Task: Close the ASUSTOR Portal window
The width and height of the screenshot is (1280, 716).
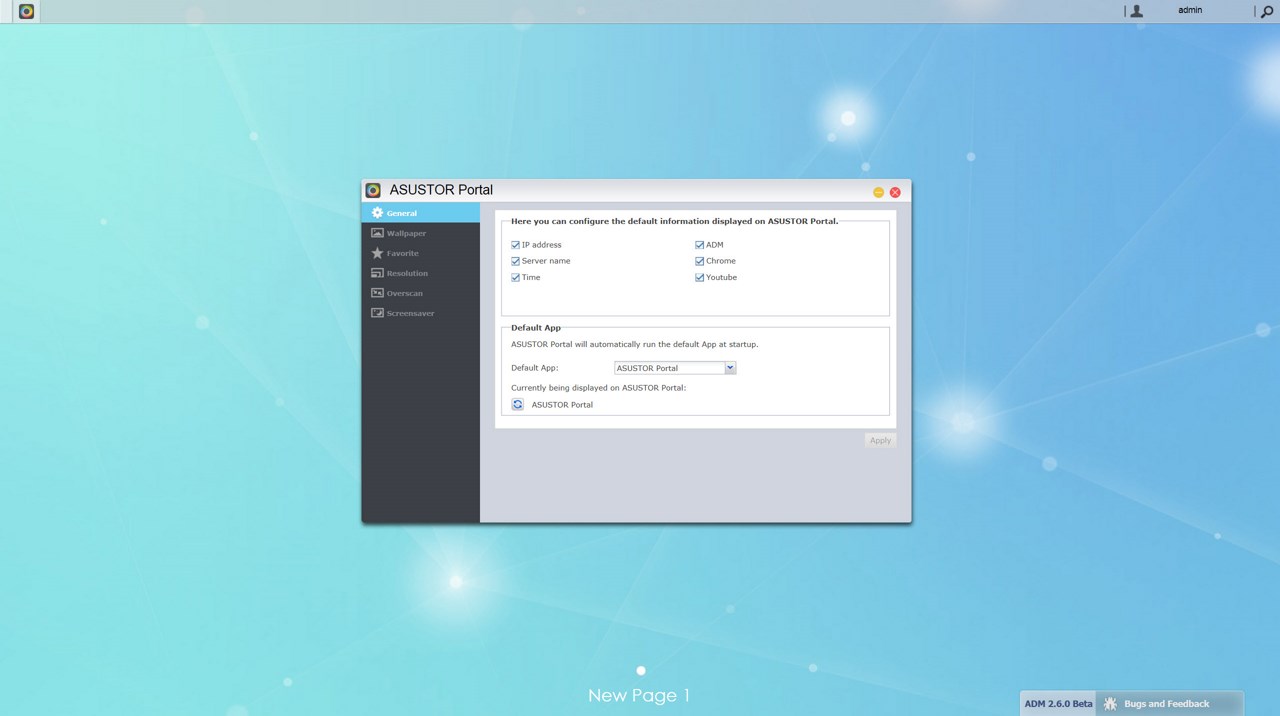Action: [895, 192]
